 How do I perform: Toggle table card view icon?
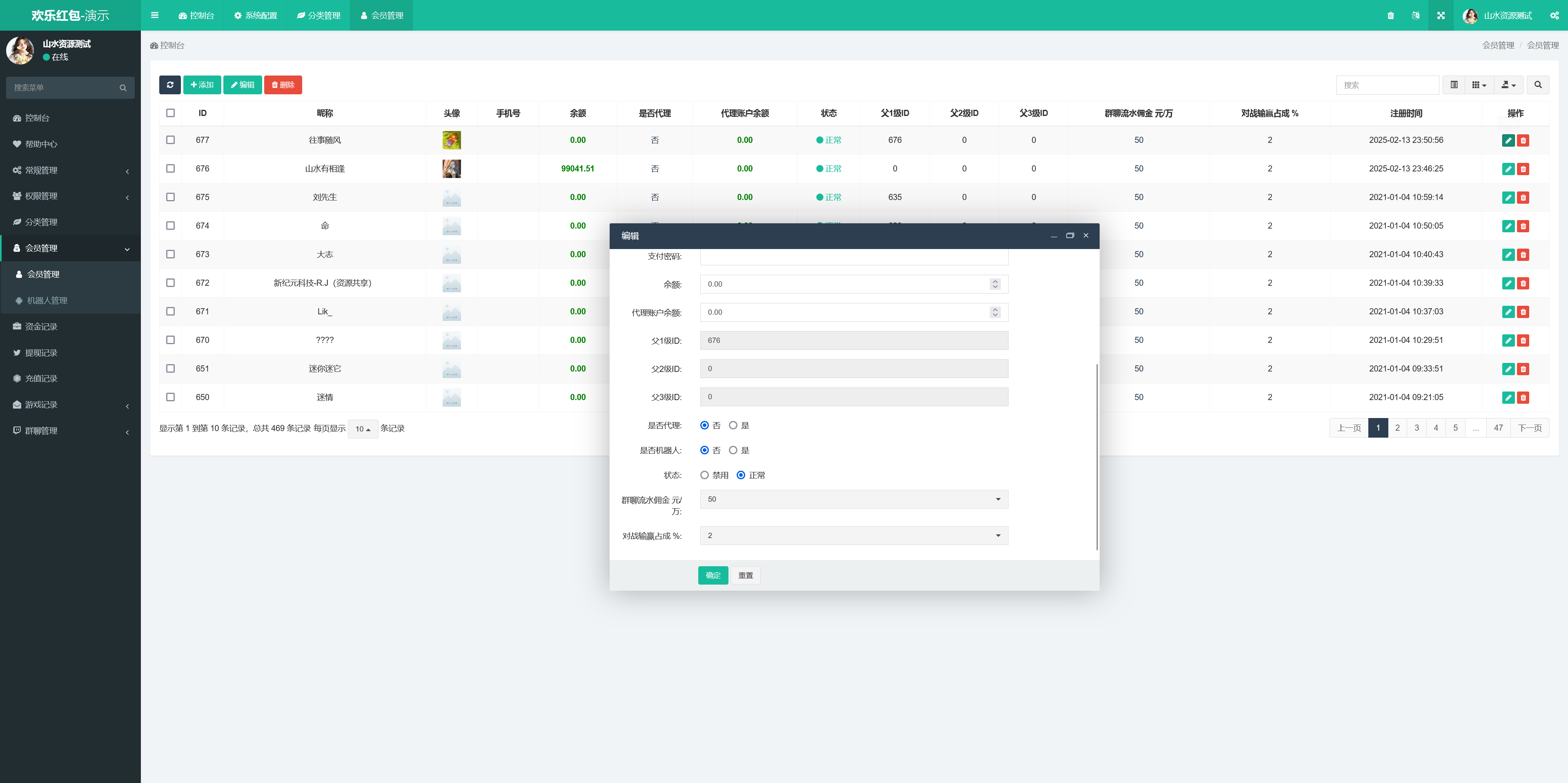click(x=1454, y=85)
